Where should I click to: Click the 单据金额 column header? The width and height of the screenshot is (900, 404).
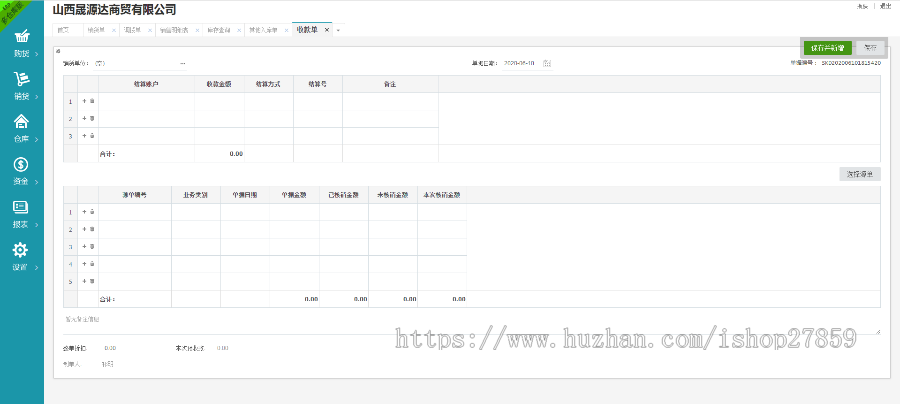pos(294,195)
